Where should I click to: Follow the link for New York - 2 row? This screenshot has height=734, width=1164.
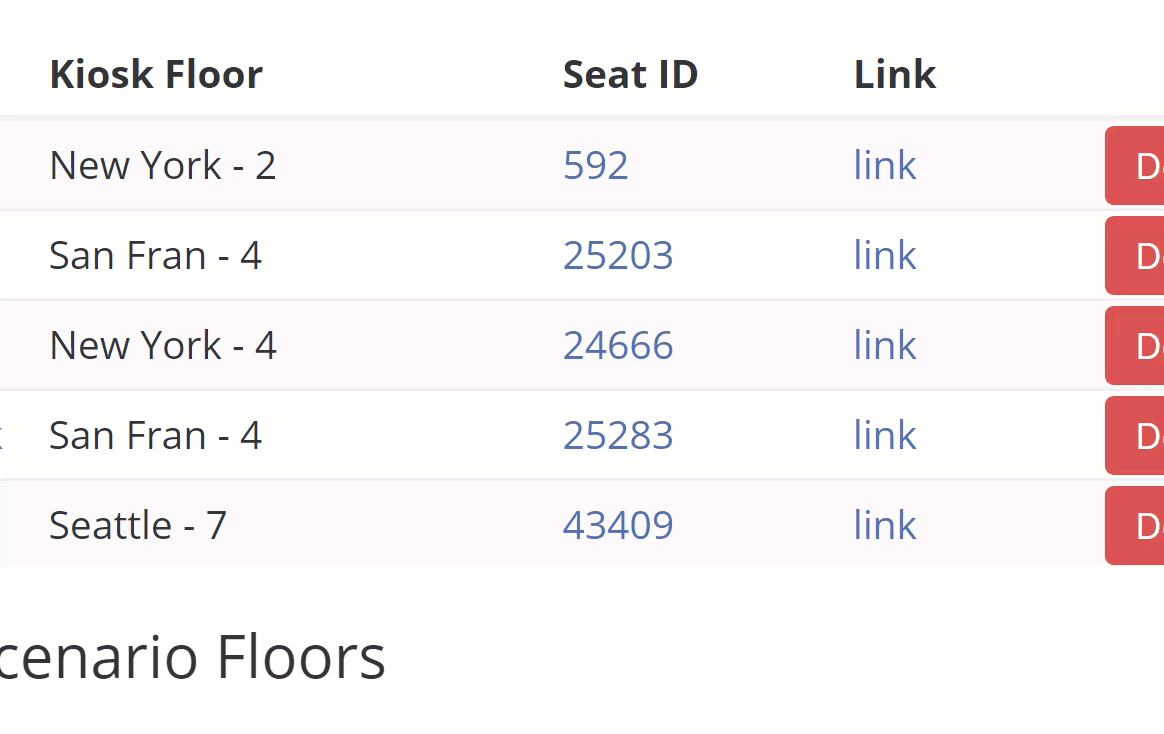[x=884, y=165]
